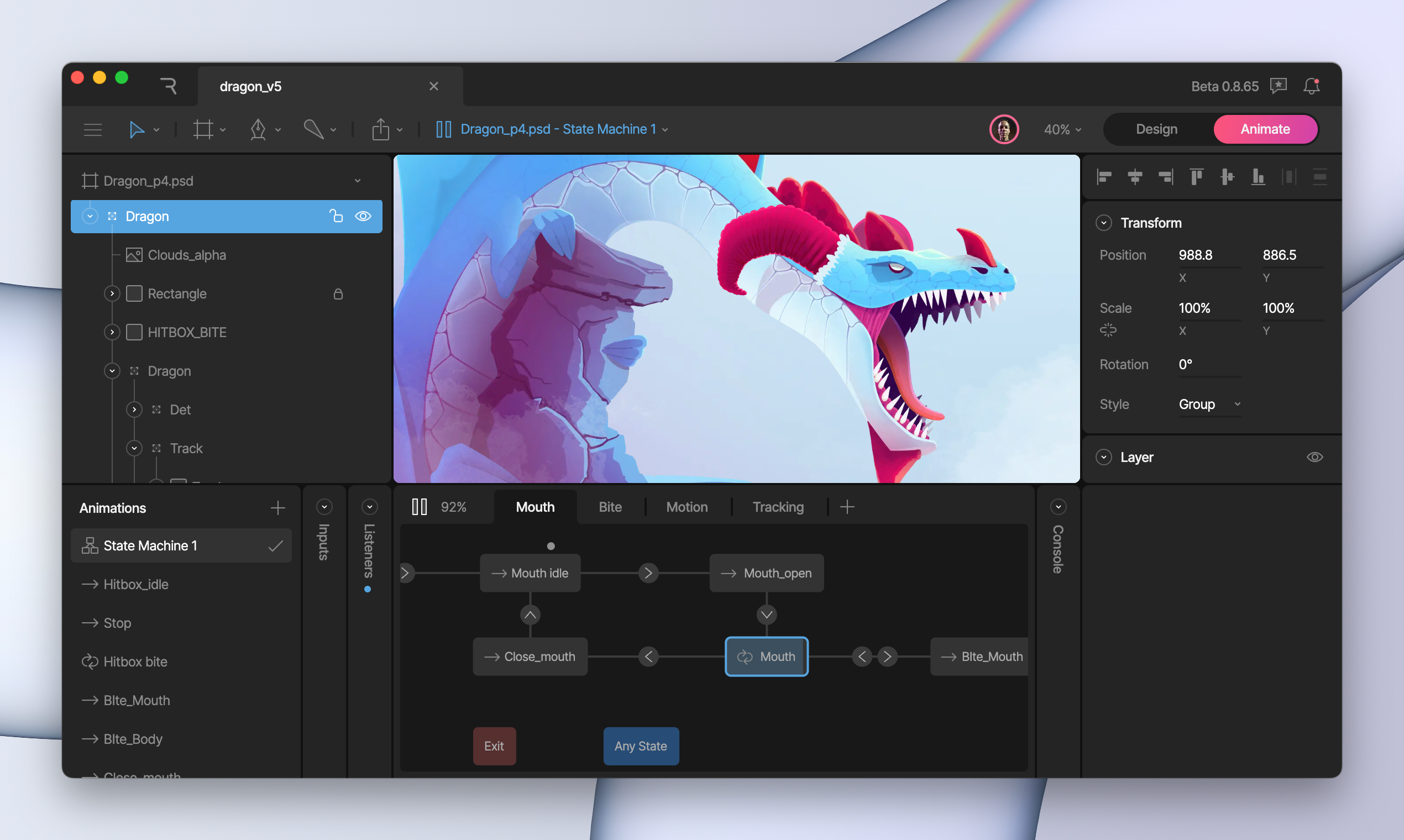
Task: Click the Rive logo icon
Action: tap(168, 86)
